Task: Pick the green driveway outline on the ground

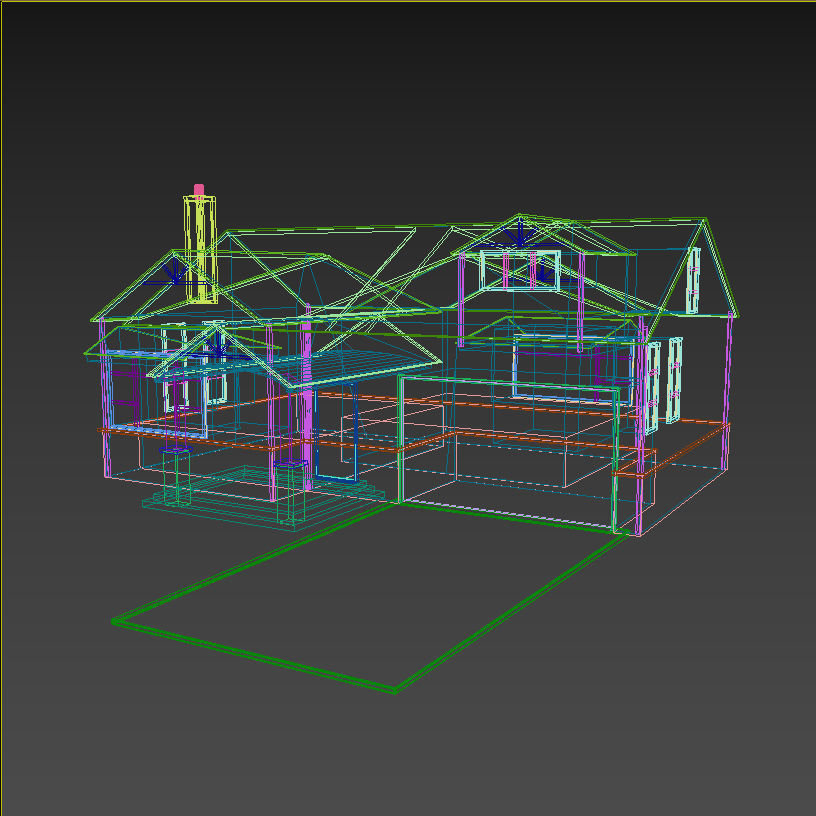Action: tap(371, 597)
